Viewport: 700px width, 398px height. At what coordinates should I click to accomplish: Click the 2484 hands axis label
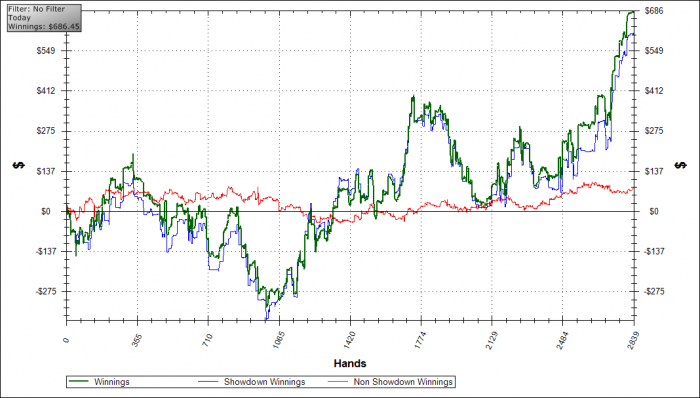[561, 340]
